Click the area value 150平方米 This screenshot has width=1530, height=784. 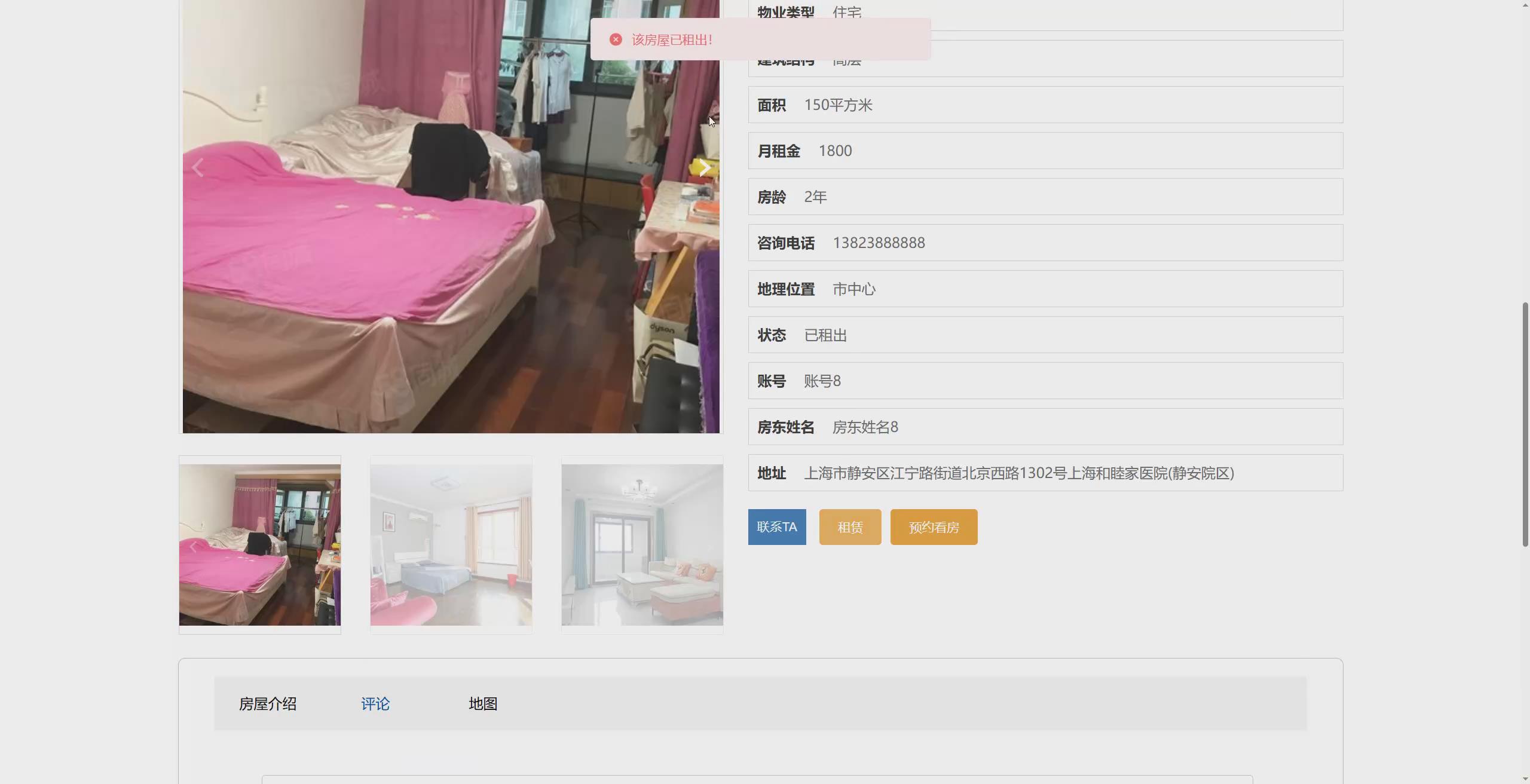838,105
